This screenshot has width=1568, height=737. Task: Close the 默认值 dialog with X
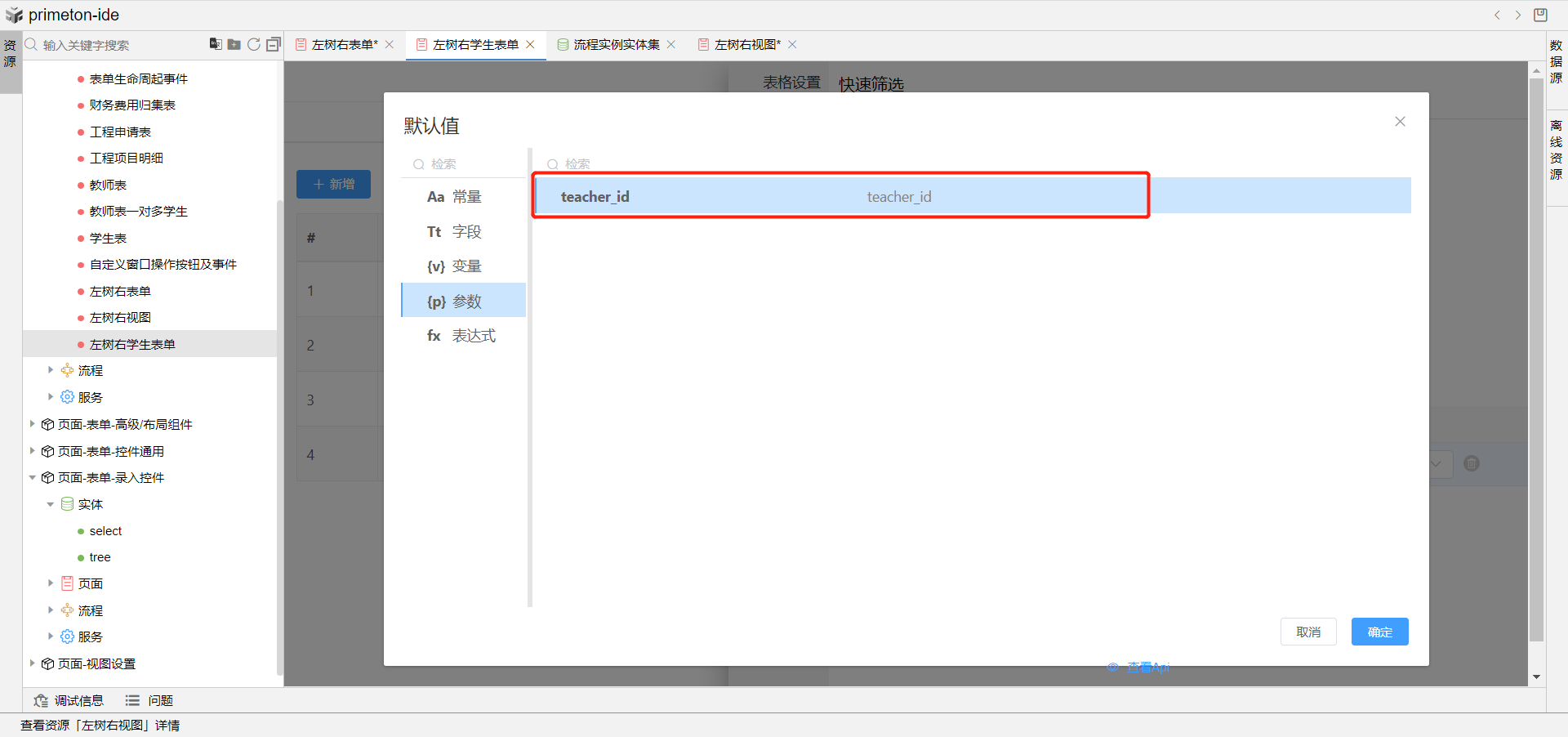[x=1400, y=122]
